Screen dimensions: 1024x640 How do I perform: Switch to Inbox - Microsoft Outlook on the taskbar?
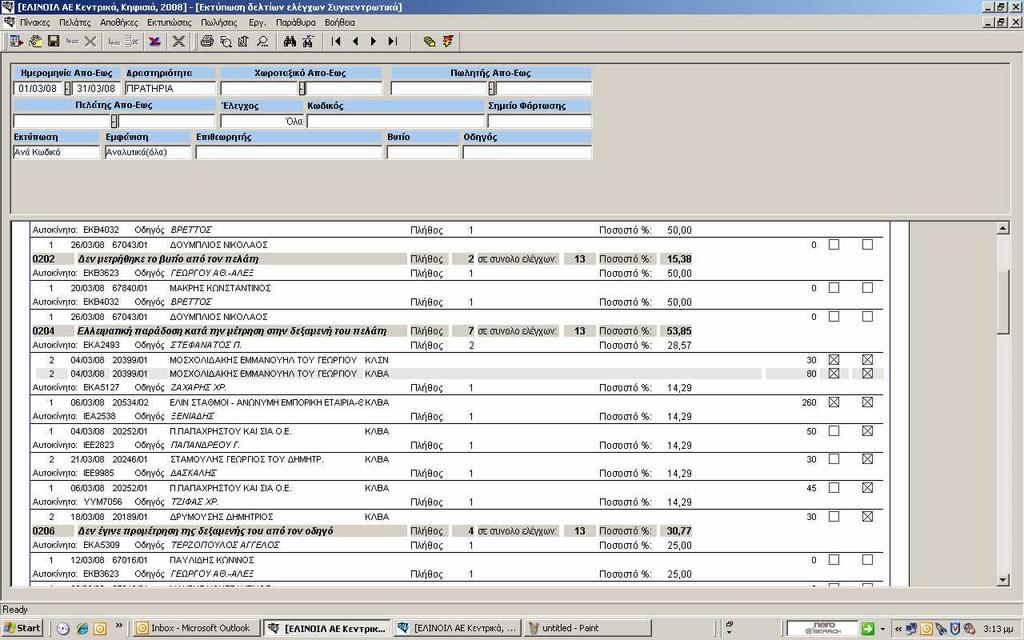tap(197, 628)
